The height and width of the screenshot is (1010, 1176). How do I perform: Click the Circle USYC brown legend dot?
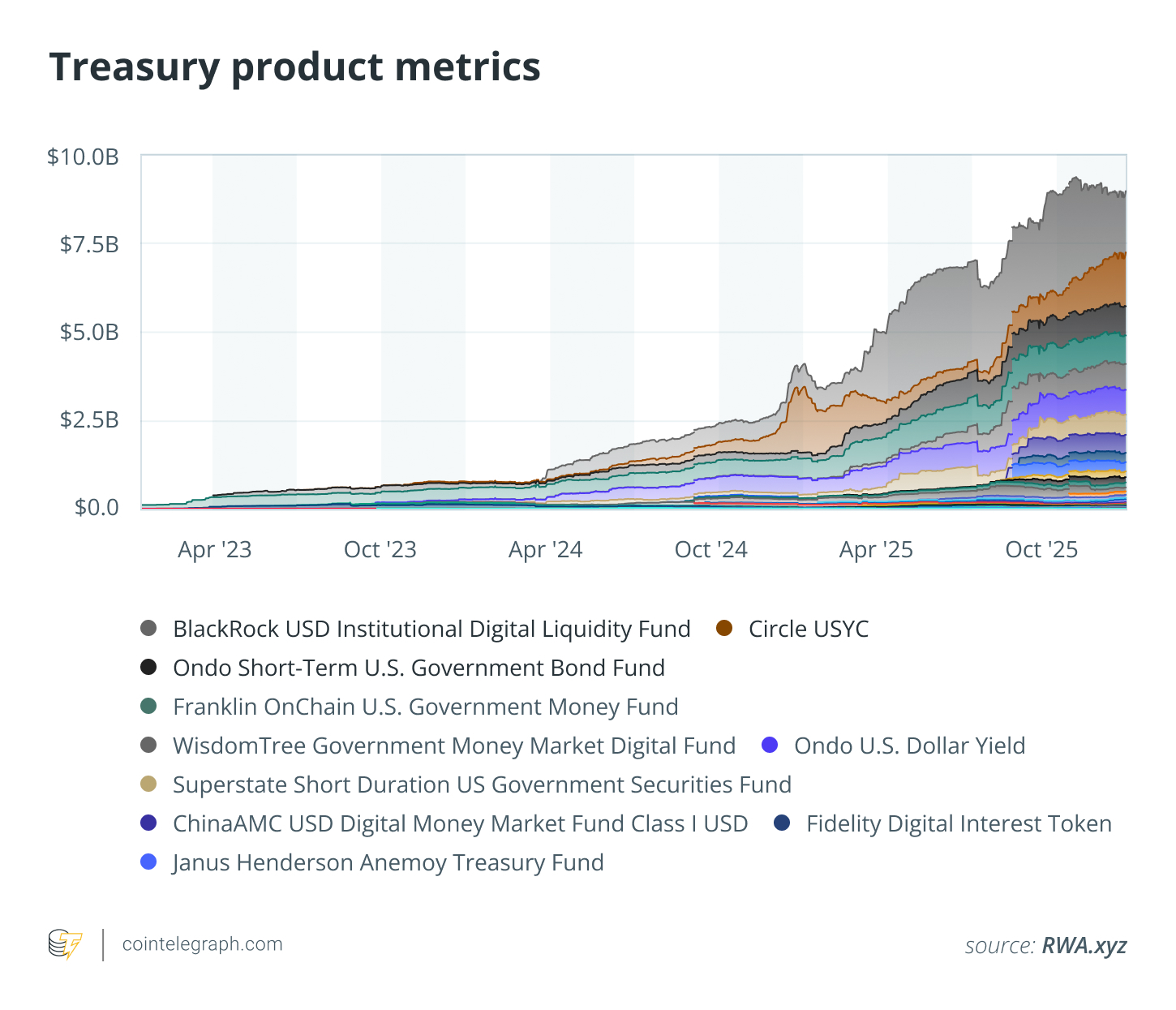[724, 629]
